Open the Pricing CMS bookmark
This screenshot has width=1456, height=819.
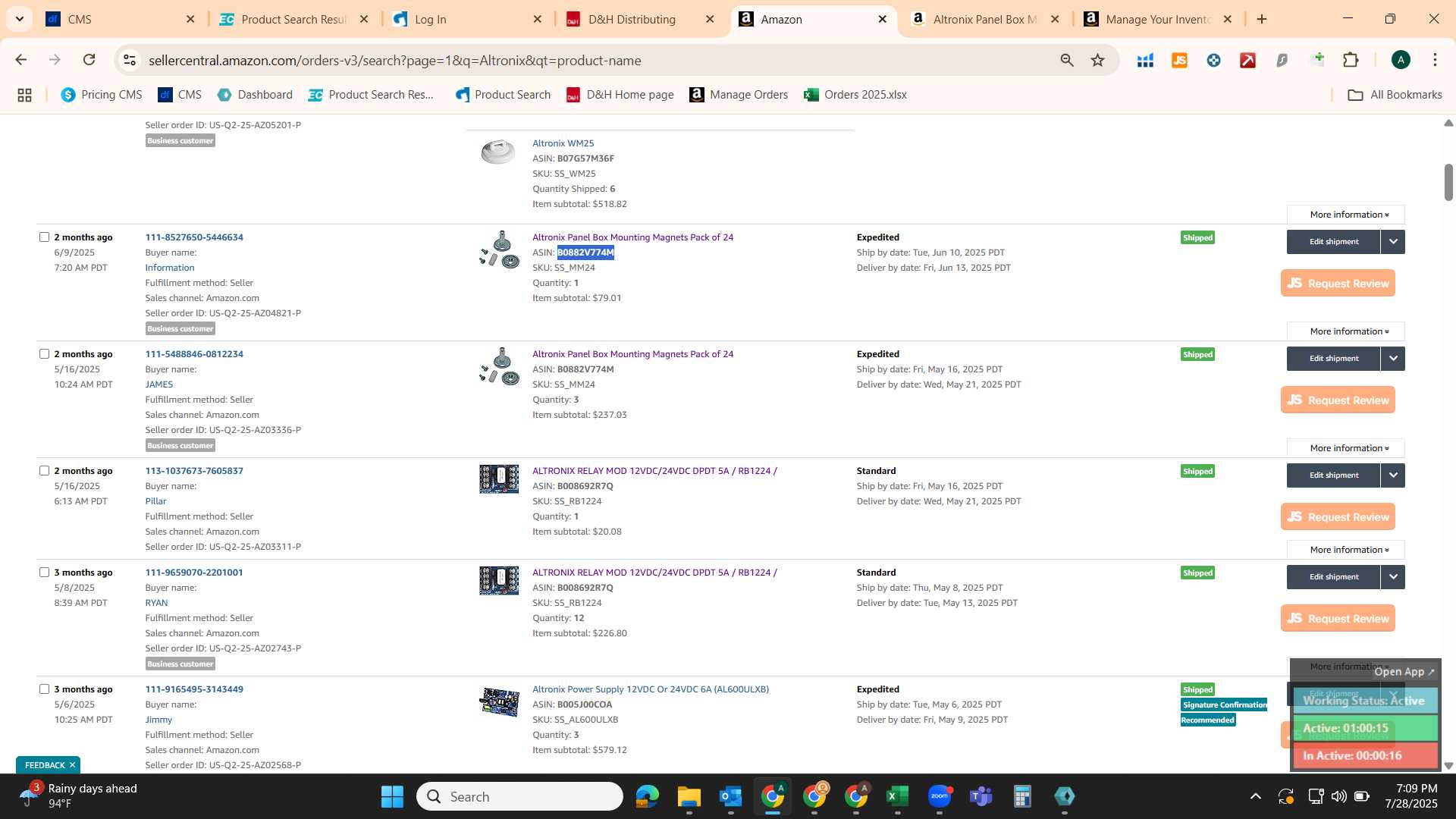pos(102,95)
